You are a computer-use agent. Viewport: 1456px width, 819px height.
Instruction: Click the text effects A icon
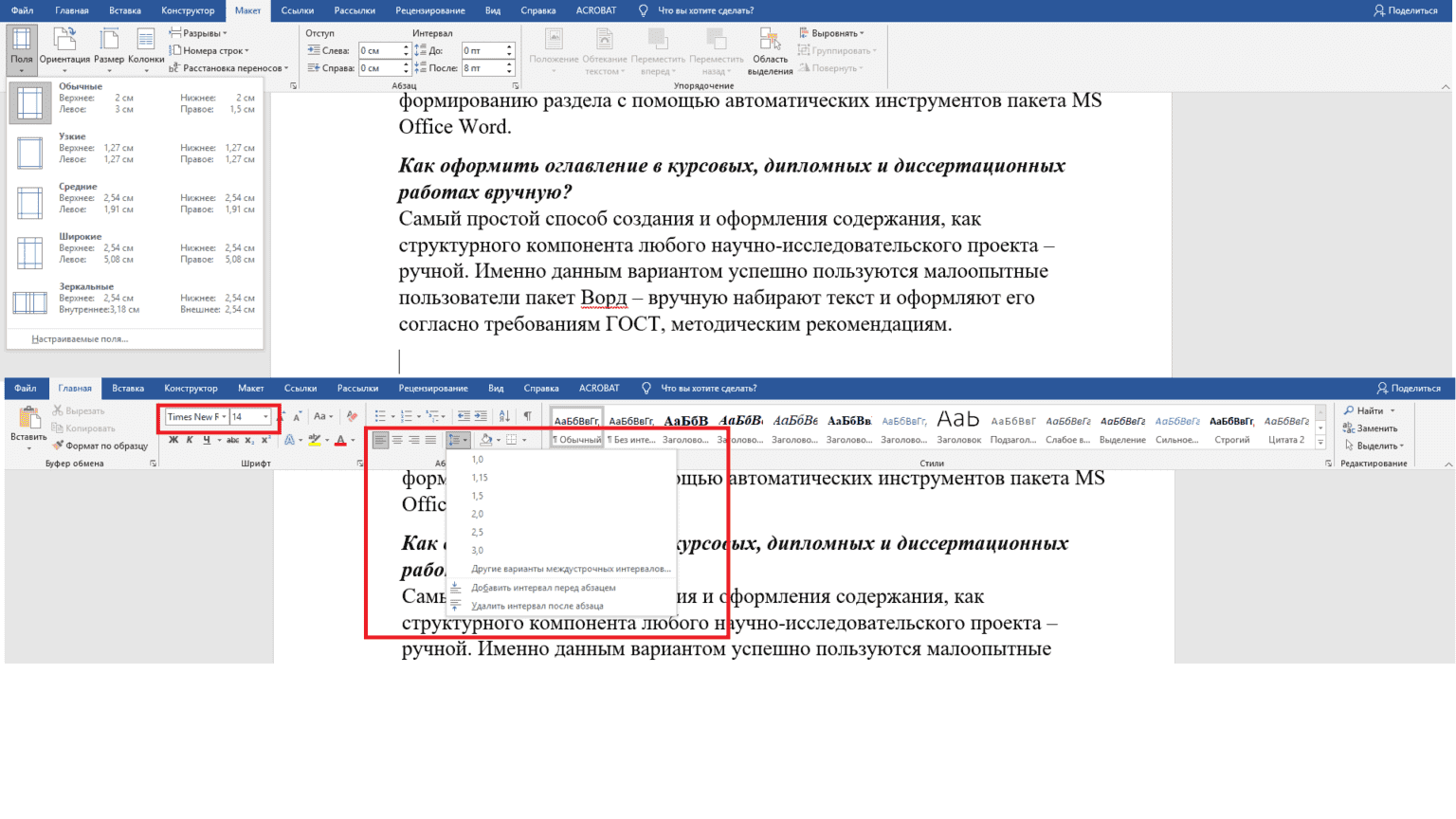(291, 440)
